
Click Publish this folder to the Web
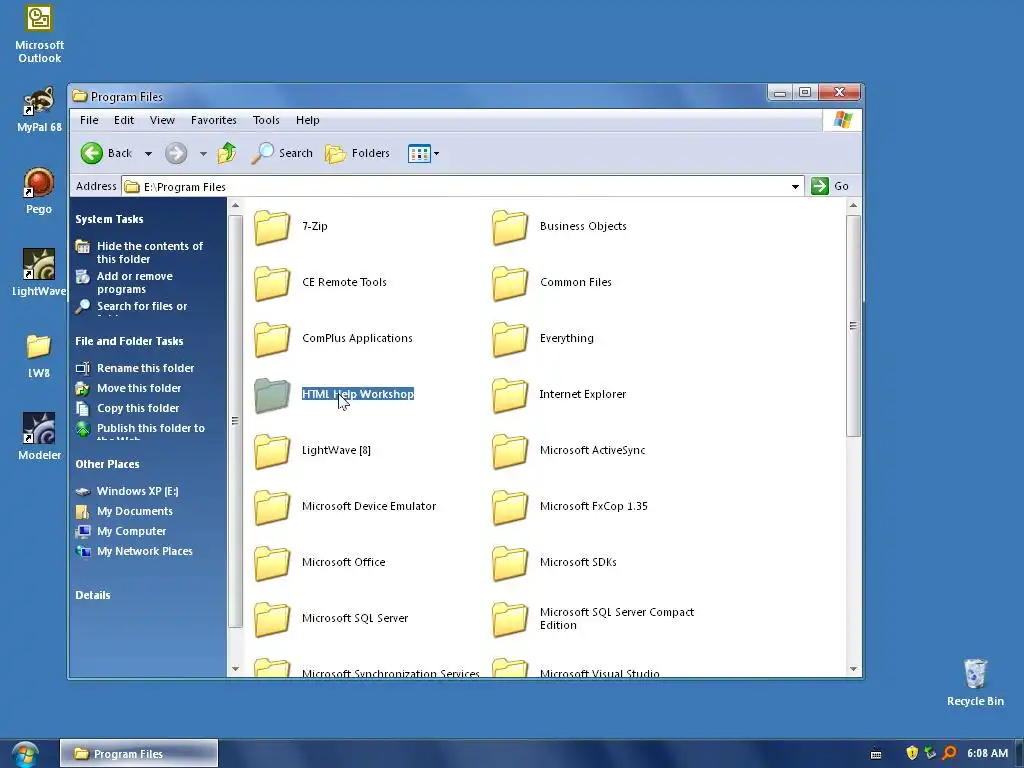tap(140, 430)
